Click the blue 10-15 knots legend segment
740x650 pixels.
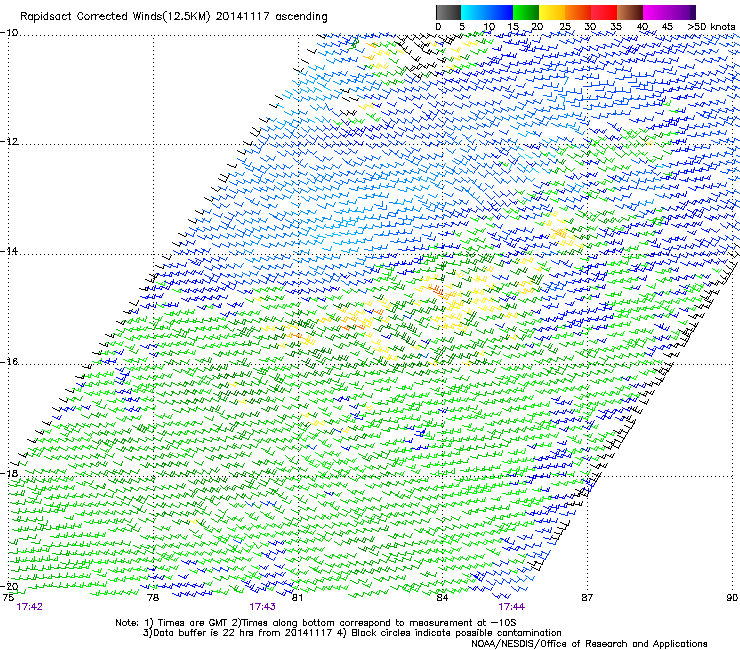point(500,12)
